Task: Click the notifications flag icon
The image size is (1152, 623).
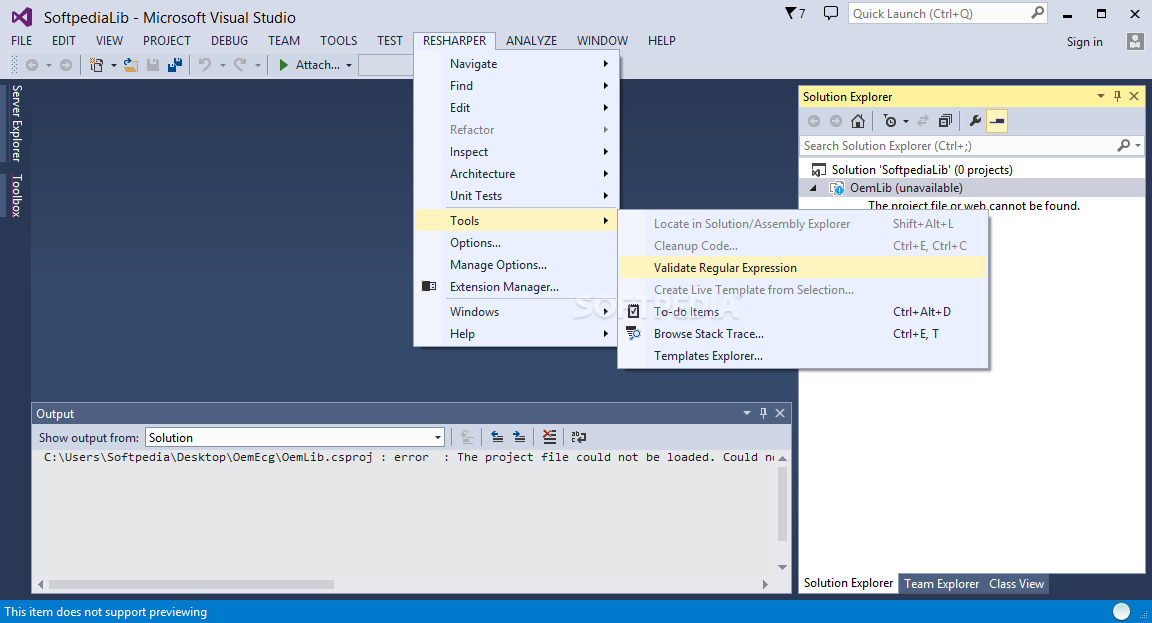Action: pos(795,13)
